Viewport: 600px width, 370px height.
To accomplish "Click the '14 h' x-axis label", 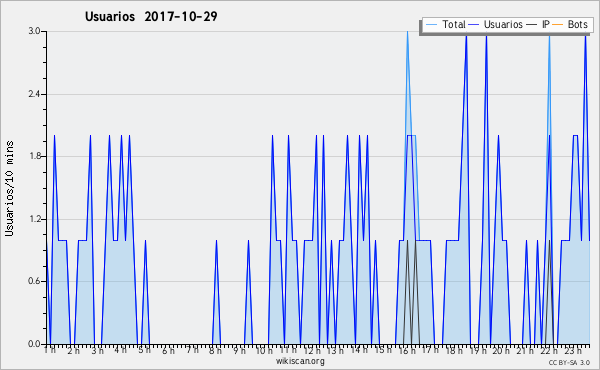I will (359, 350).
